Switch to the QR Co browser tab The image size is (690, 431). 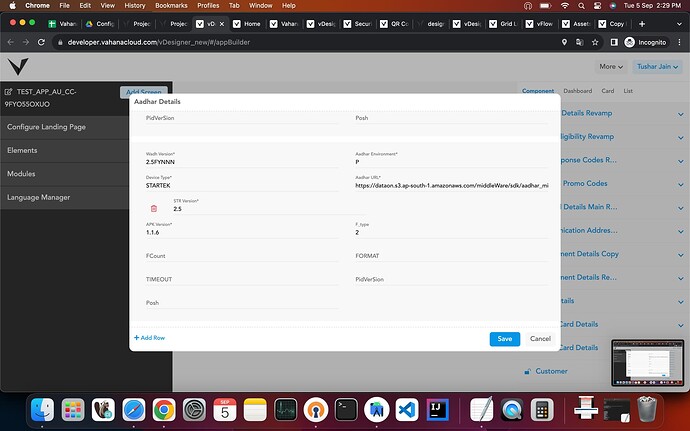395,24
